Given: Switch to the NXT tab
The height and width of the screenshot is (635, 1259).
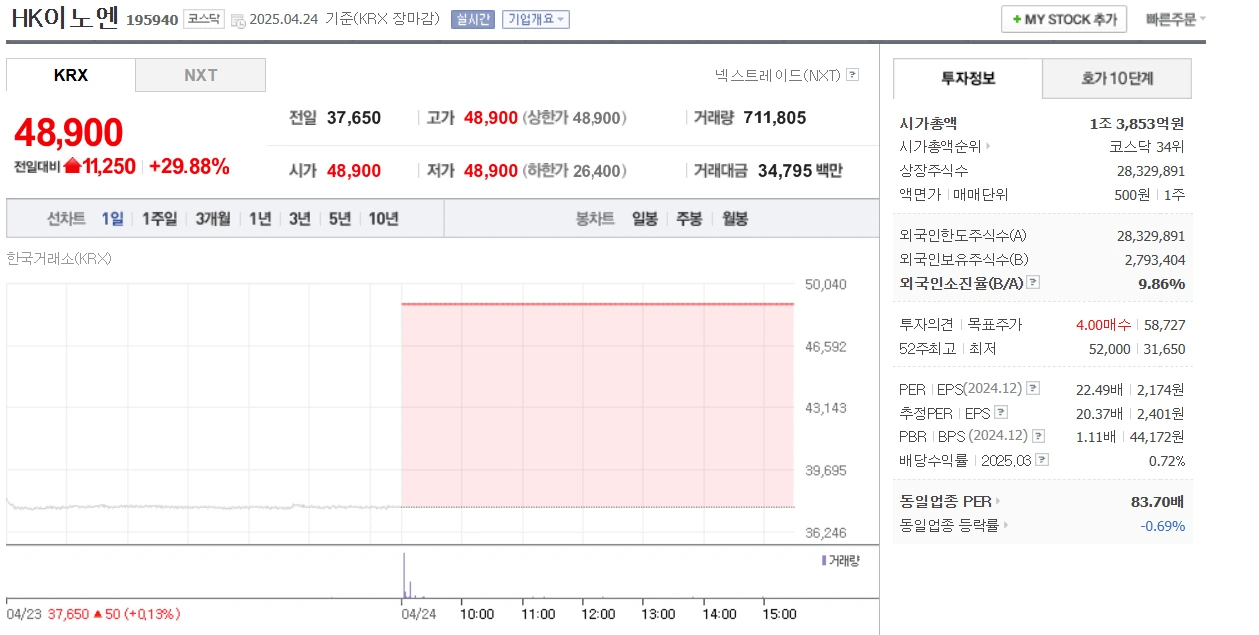Looking at the screenshot, I should (x=201, y=75).
